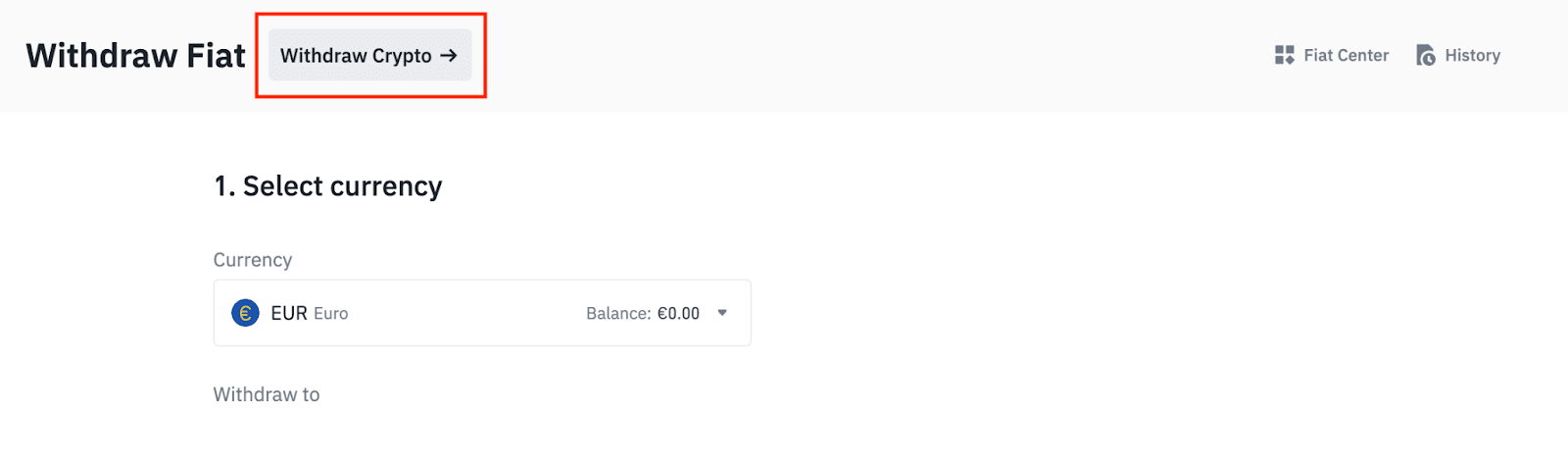
Task: Click the word "Fiat" in page title
Action: 216,56
